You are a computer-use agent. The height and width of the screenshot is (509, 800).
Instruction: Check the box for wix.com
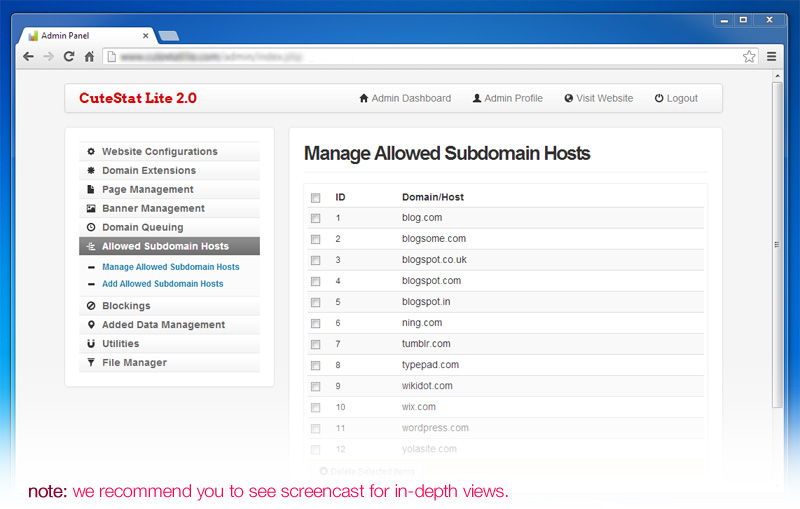(315, 408)
